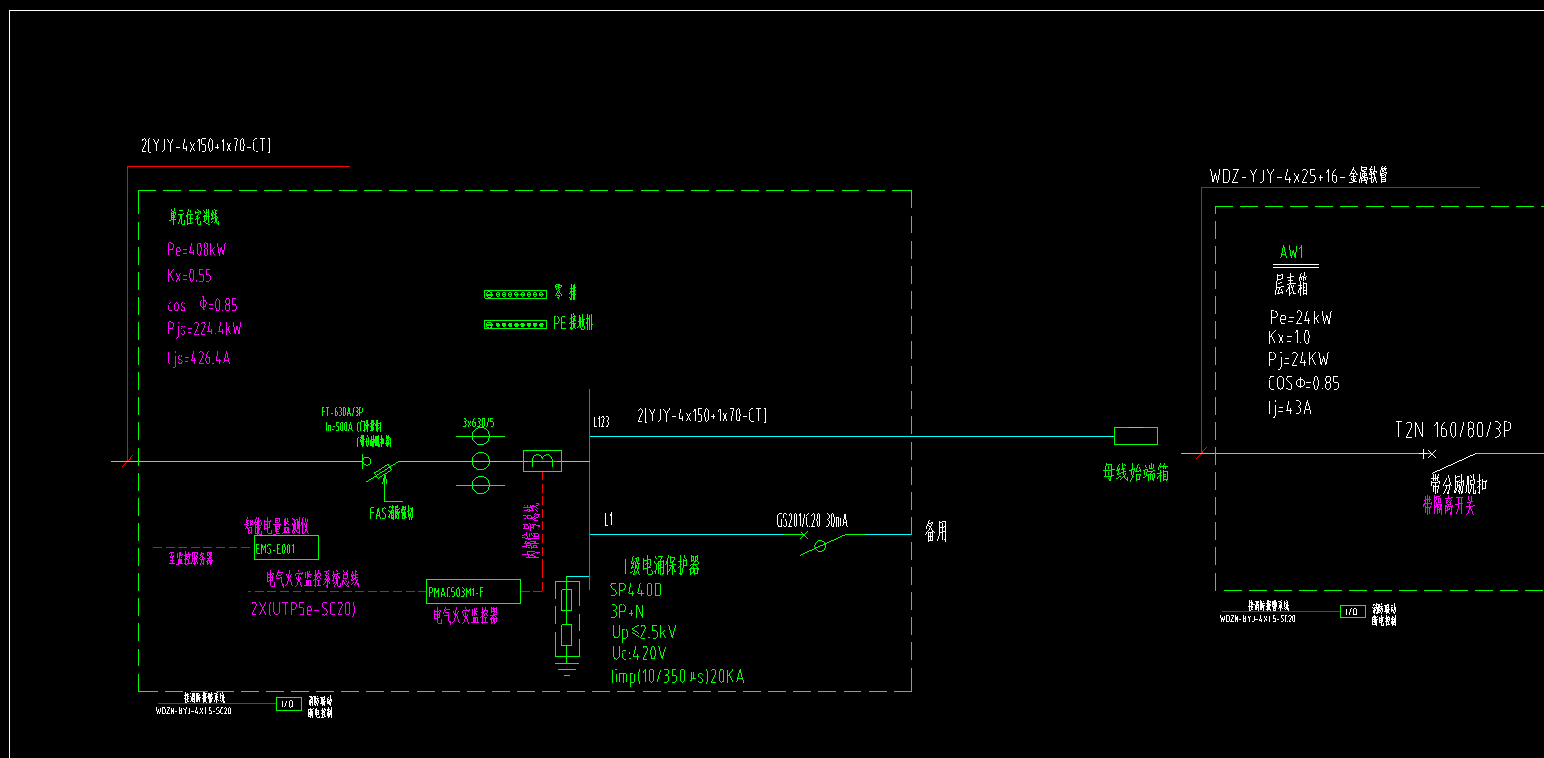Viewport: 1544px width, 758px height.
Task: Select the PE grounding terminal strip symbol
Action: coord(514,324)
